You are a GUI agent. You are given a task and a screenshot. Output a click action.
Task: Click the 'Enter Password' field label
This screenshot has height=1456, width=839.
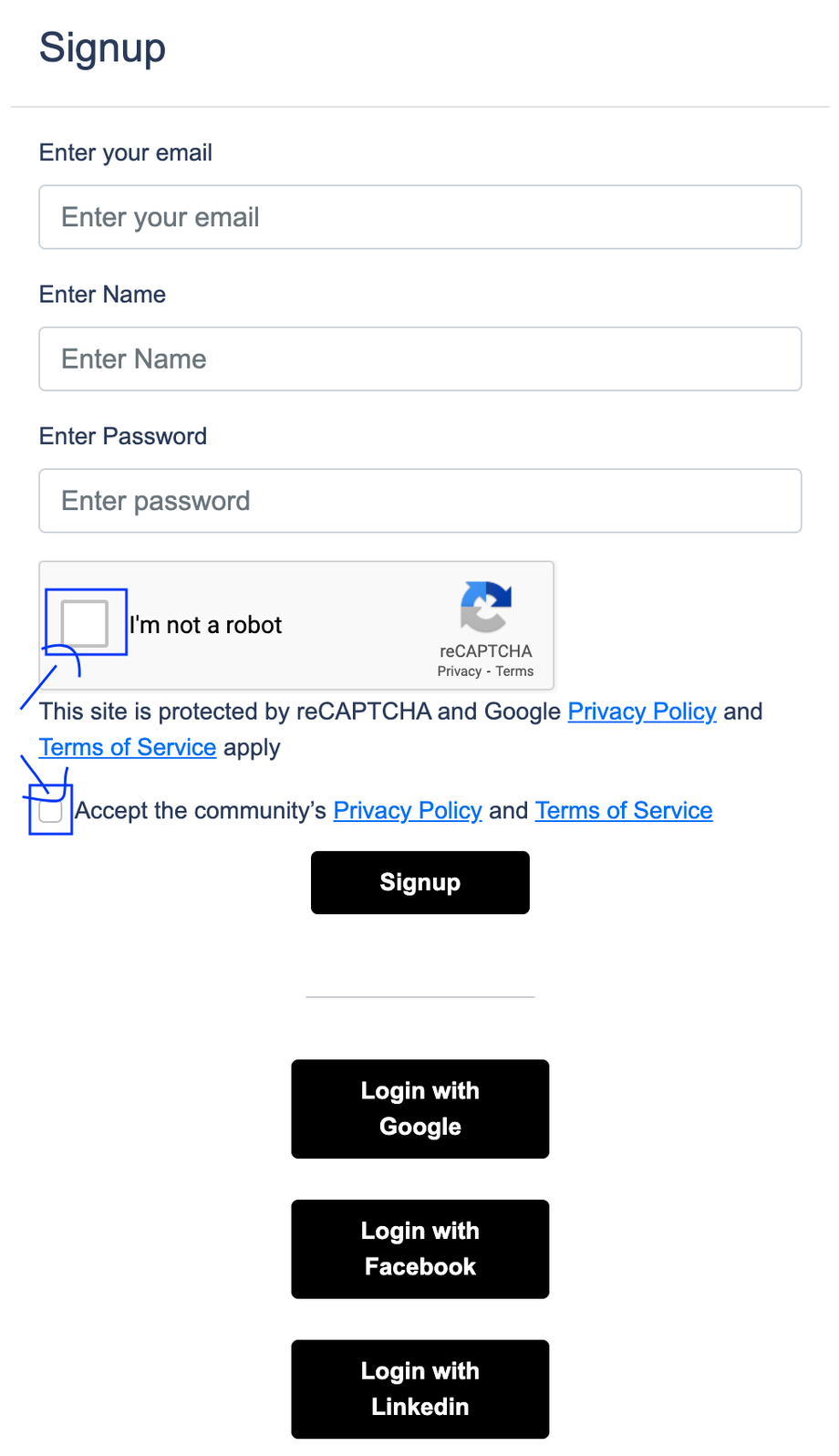pyautogui.click(x=123, y=436)
